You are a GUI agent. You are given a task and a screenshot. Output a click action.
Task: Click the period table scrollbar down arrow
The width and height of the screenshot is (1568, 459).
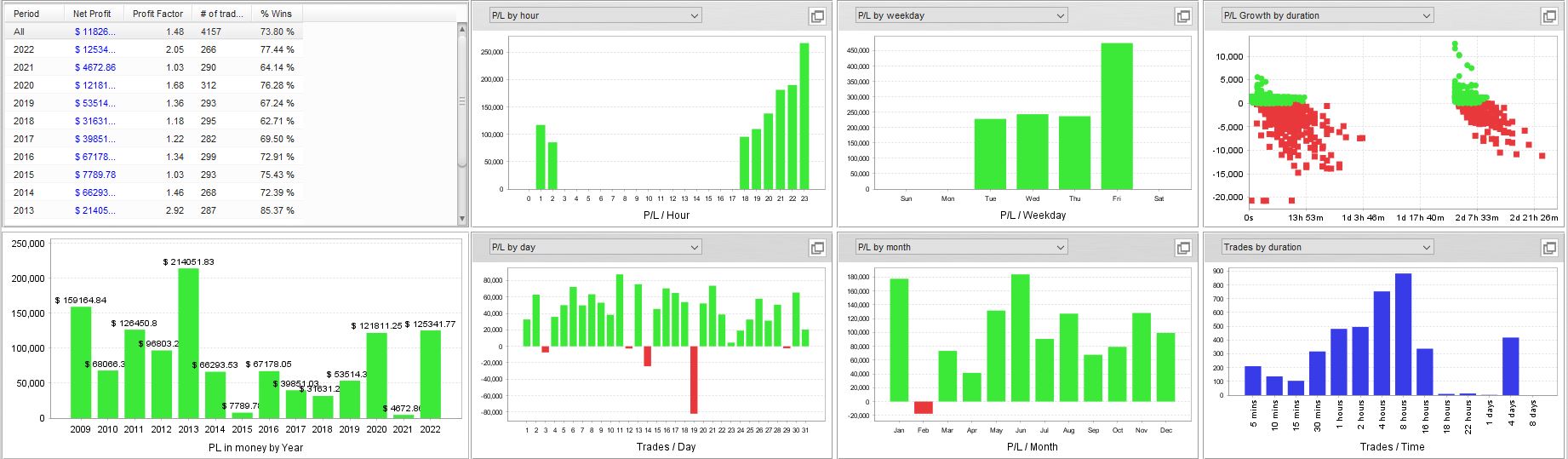[x=462, y=220]
